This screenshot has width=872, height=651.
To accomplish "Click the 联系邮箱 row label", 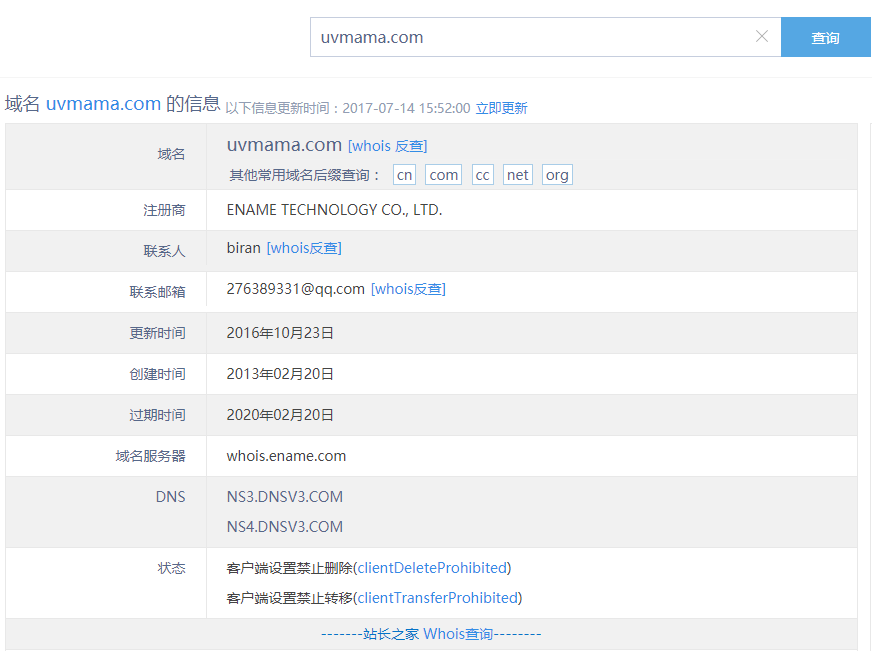I will point(157,292).
